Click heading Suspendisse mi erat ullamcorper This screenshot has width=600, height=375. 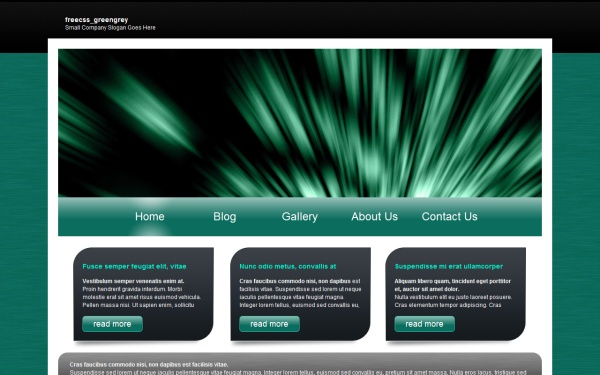pos(449,266)
